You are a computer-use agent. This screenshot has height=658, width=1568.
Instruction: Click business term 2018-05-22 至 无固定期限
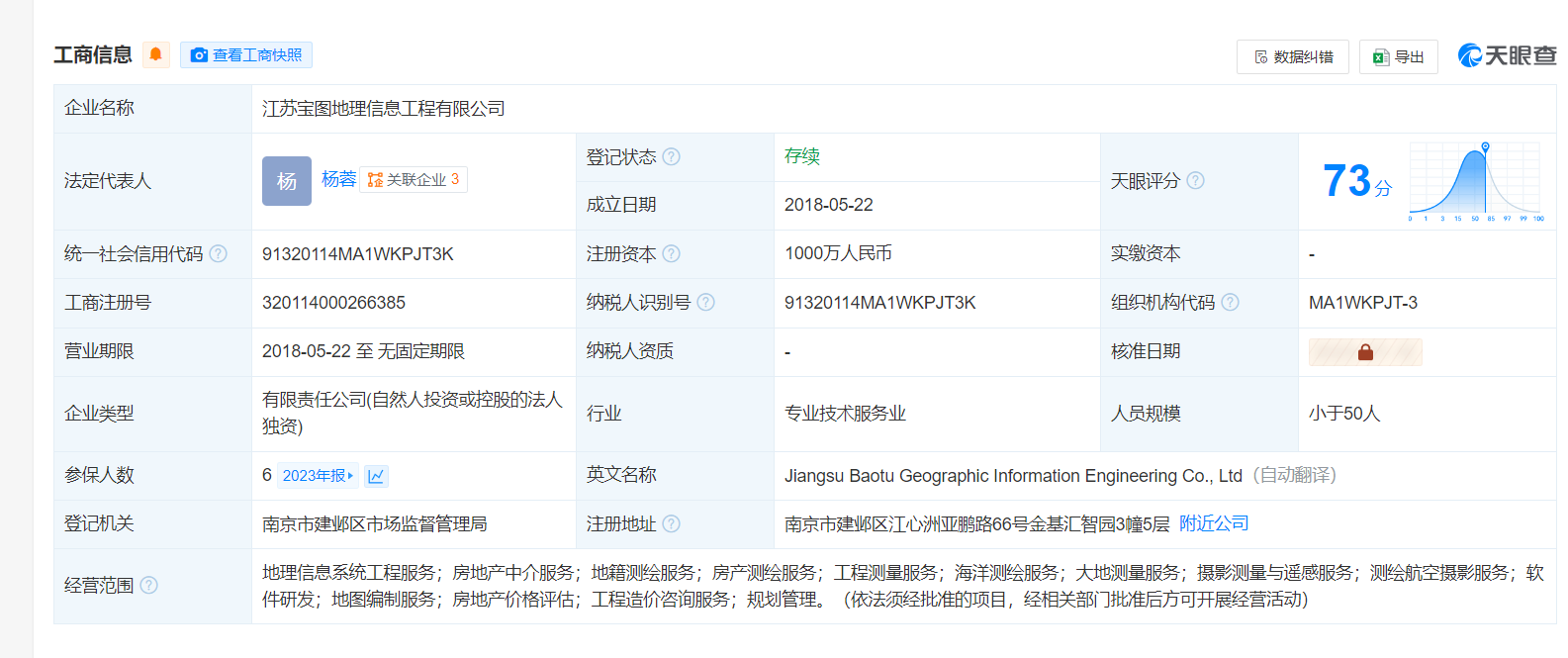(363, 351)
